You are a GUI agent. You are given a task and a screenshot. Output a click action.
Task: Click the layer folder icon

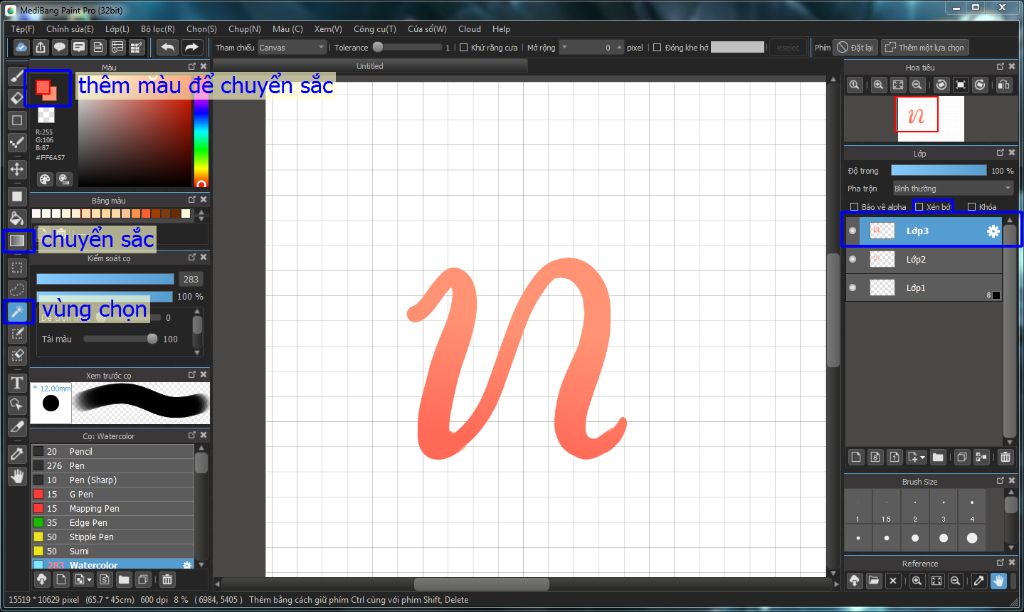click(x=938, y=457)
